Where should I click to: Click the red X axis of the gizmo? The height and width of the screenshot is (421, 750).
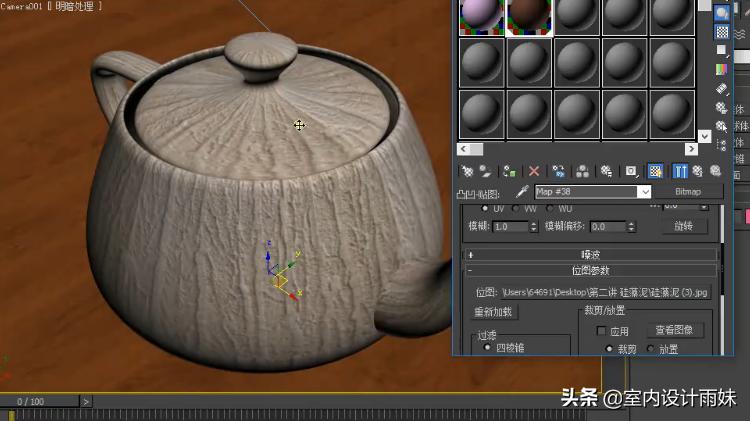(x=293, y=295)
